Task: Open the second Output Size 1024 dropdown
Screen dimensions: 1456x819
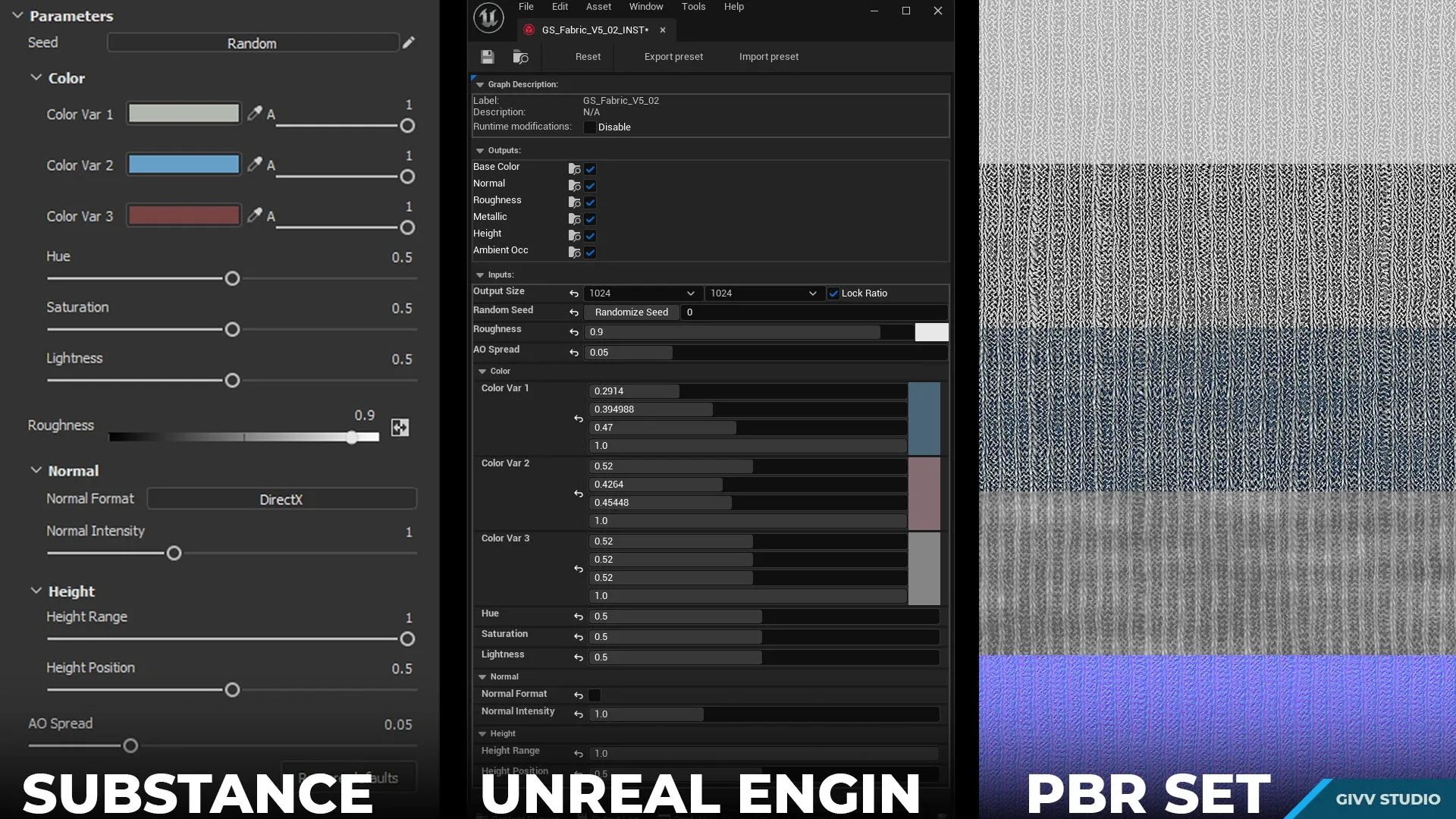Action: pyautogui.click(x=764, y=293)
